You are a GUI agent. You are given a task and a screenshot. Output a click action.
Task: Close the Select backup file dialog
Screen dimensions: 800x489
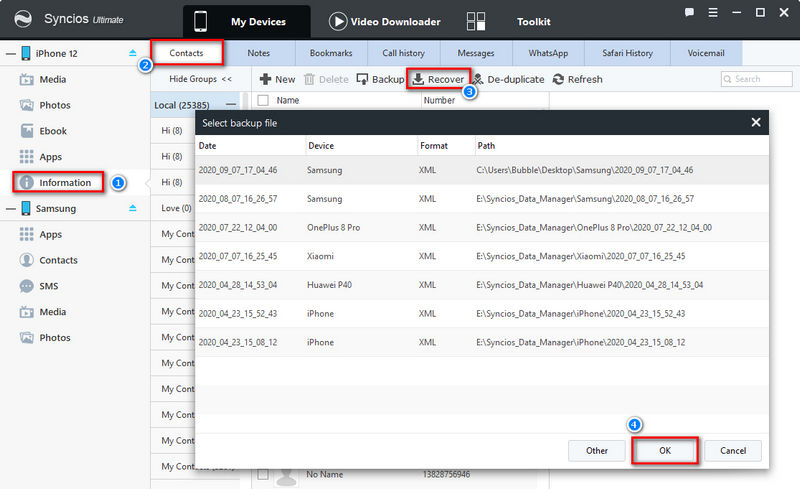click(756, 123)
